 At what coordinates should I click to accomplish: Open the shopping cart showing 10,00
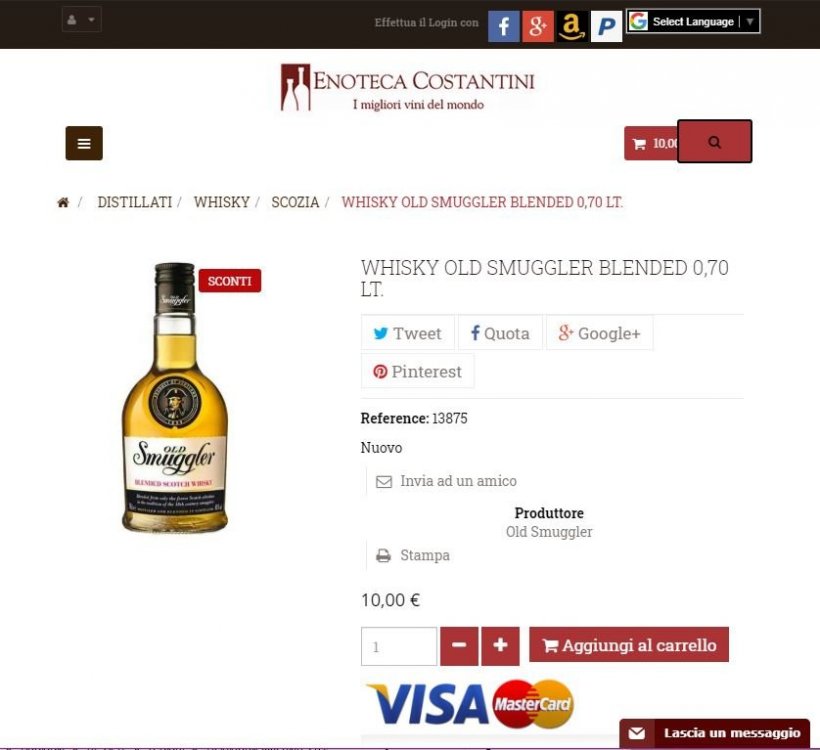pos(651,143)
